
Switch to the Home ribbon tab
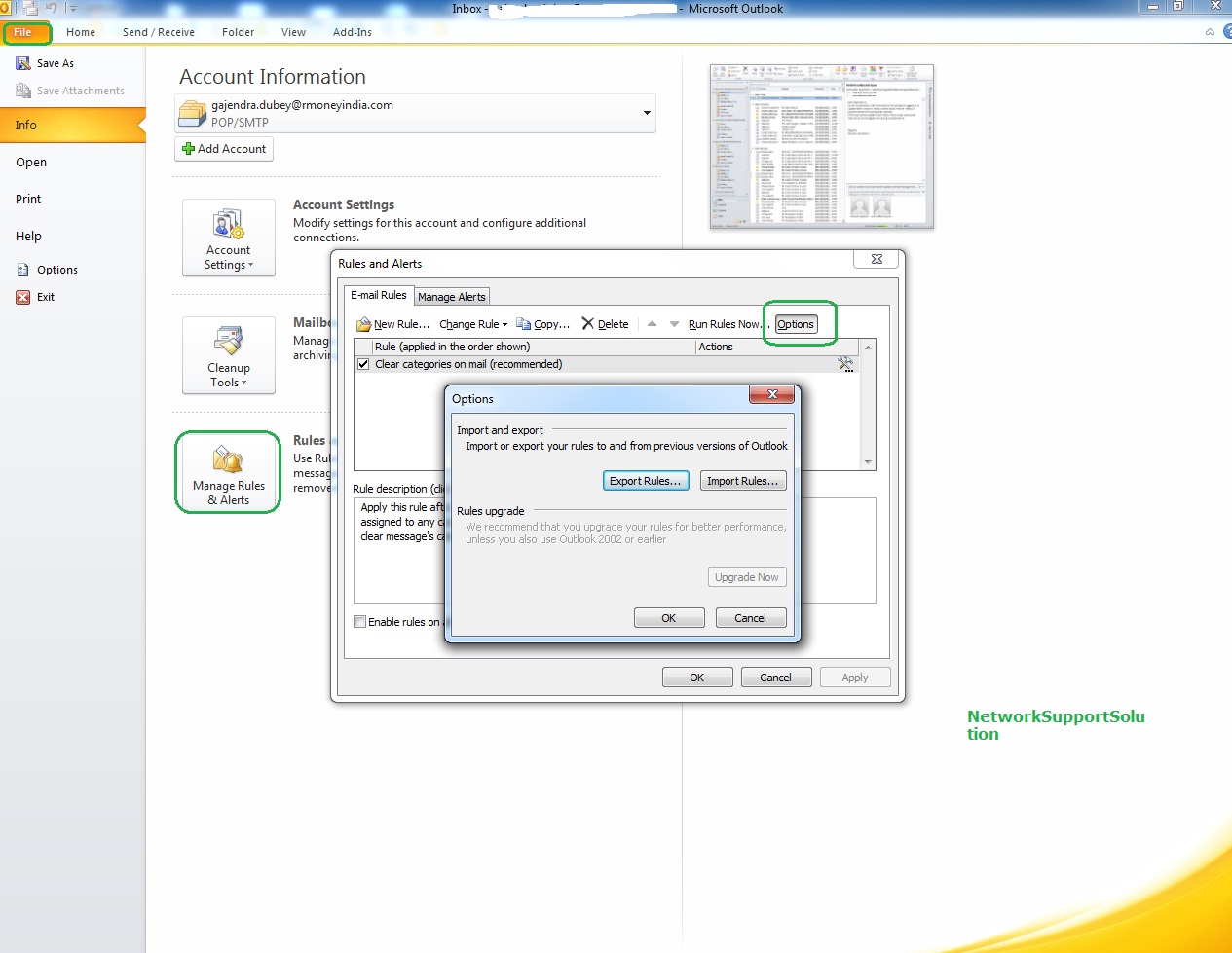pos(81,32)
